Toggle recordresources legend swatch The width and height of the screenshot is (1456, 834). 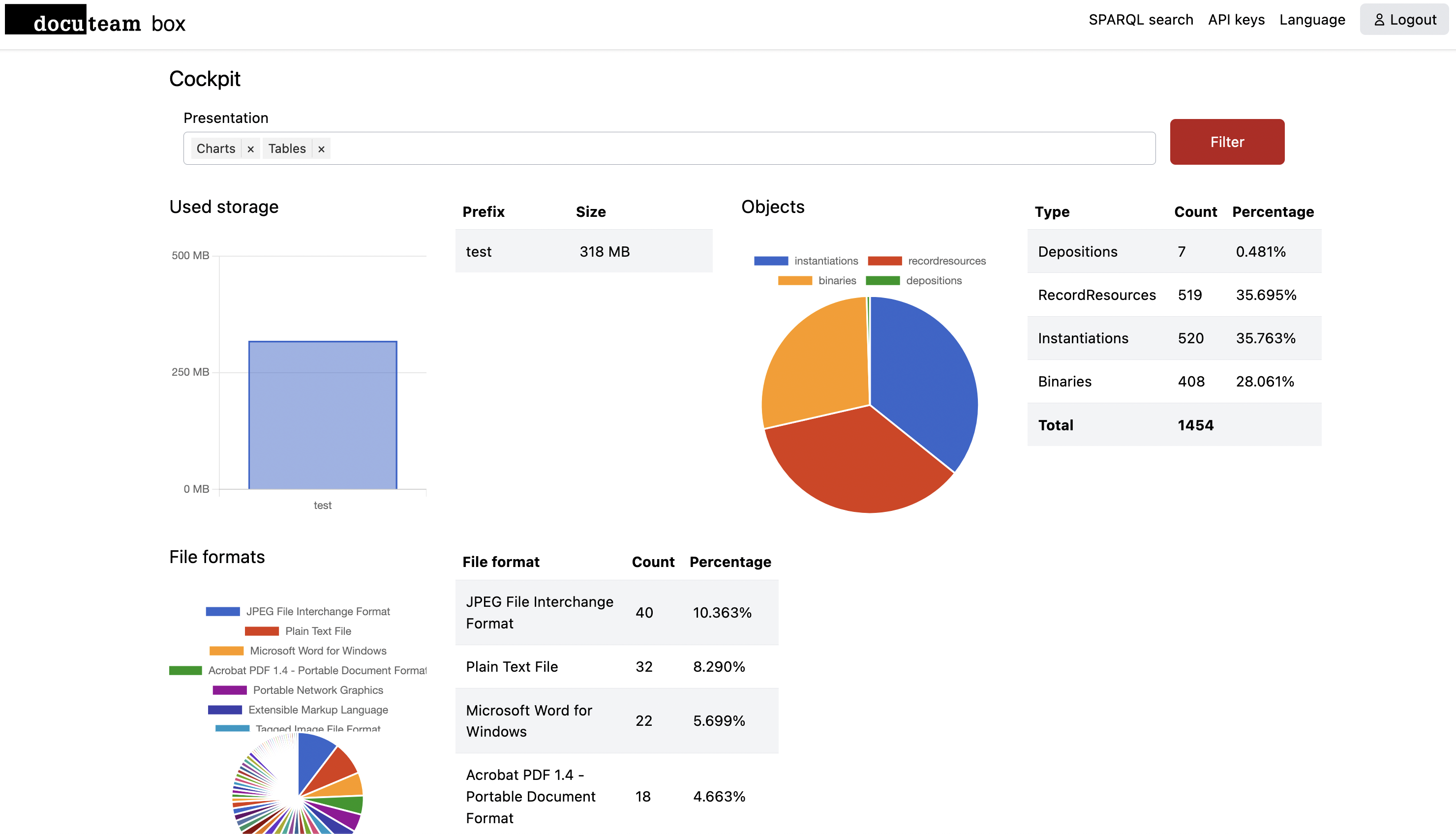pyautogui.click(x=884, y=261)
